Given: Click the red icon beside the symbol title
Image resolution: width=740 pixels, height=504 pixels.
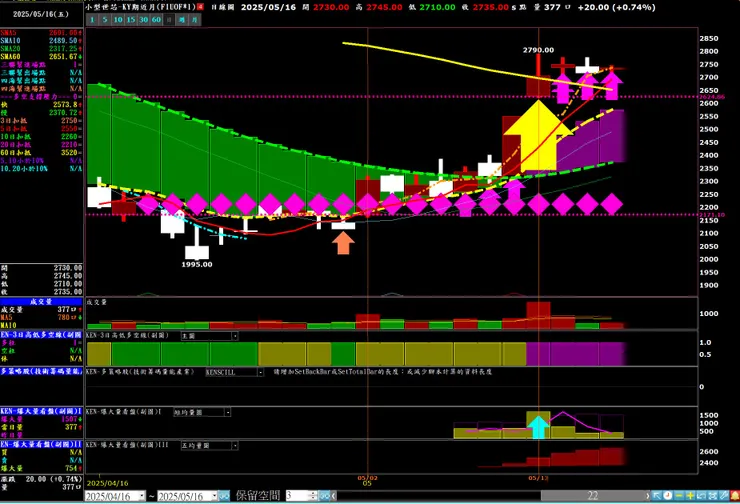Looking at the screenshot, I should tap(200, 7).
